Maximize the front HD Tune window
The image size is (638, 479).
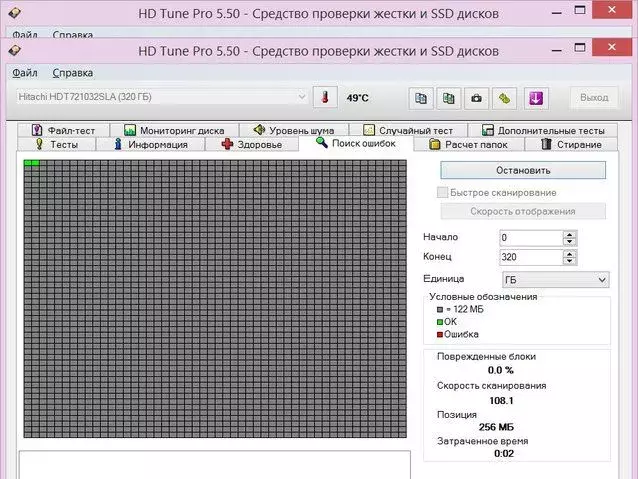(580, 48)
